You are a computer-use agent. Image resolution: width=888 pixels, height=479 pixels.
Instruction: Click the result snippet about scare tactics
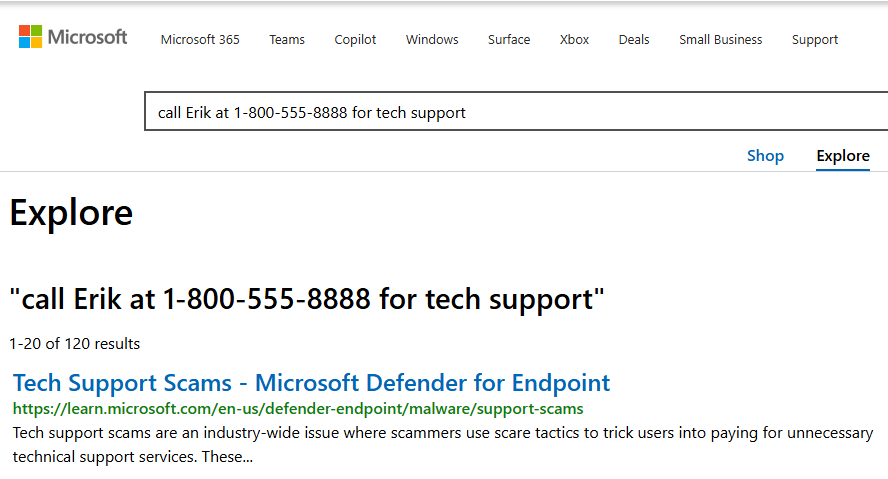tap(440, 445)
